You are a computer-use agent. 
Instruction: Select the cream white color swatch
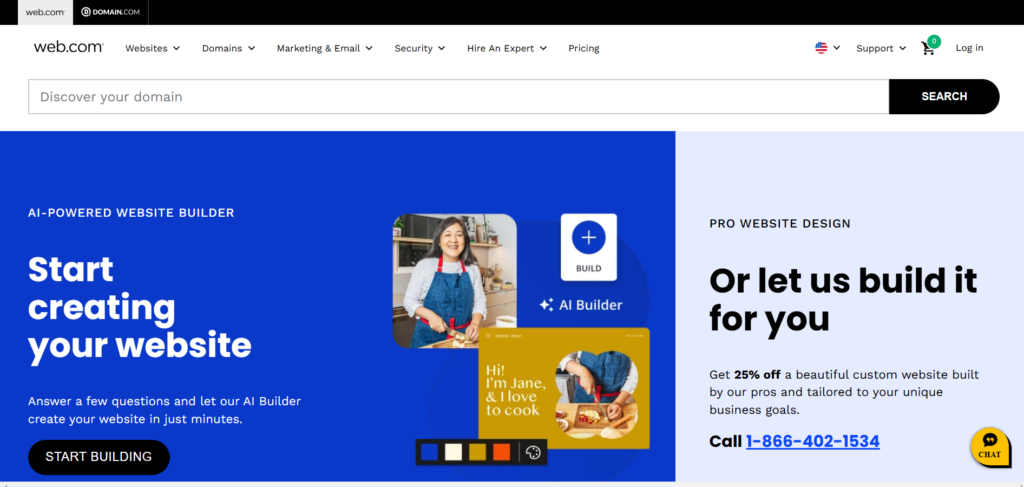coord(453,452)
